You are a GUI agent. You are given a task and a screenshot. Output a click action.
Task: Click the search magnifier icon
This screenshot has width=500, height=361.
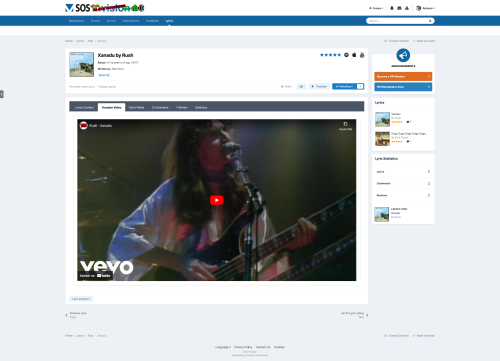pos(430,21)
